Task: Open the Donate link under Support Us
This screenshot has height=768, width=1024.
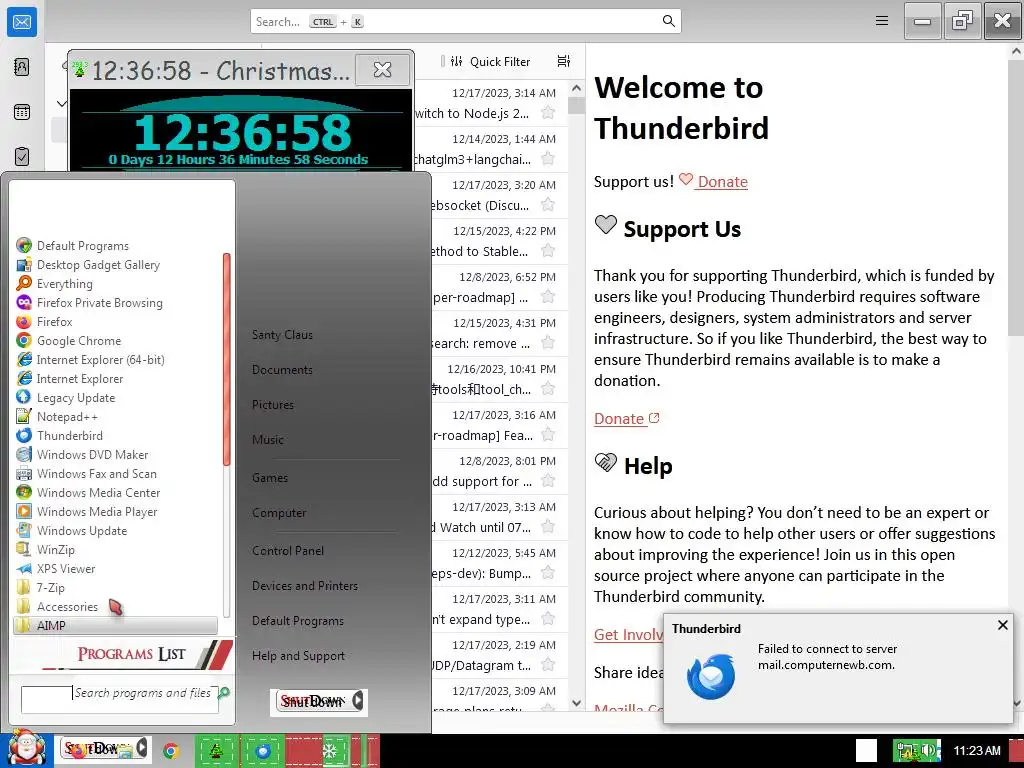Action: tap(626, 419)
